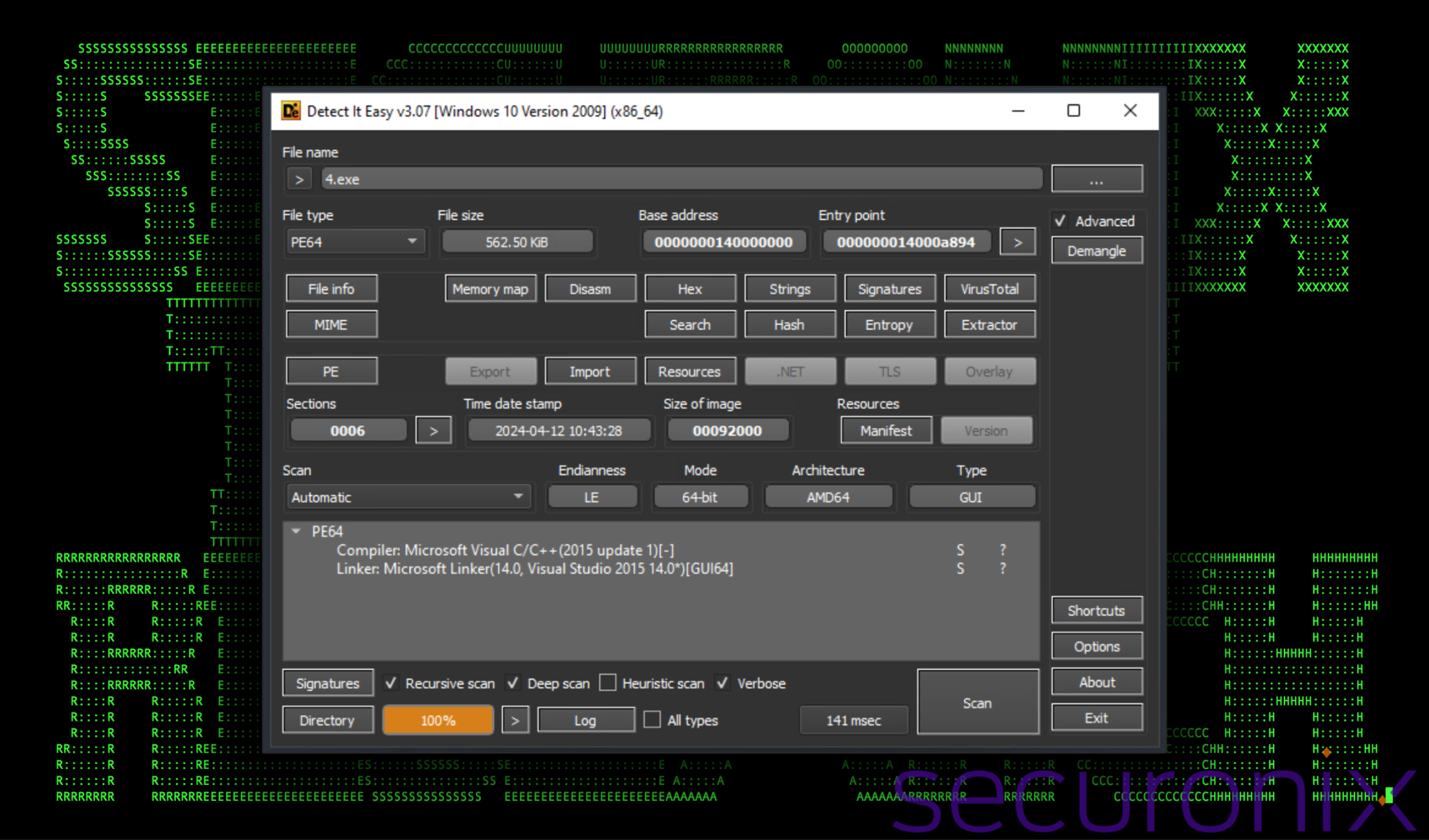Open the VirusTotal lookup
The height and width of the screenshot is (840, 1429).
tap(989, 289)
